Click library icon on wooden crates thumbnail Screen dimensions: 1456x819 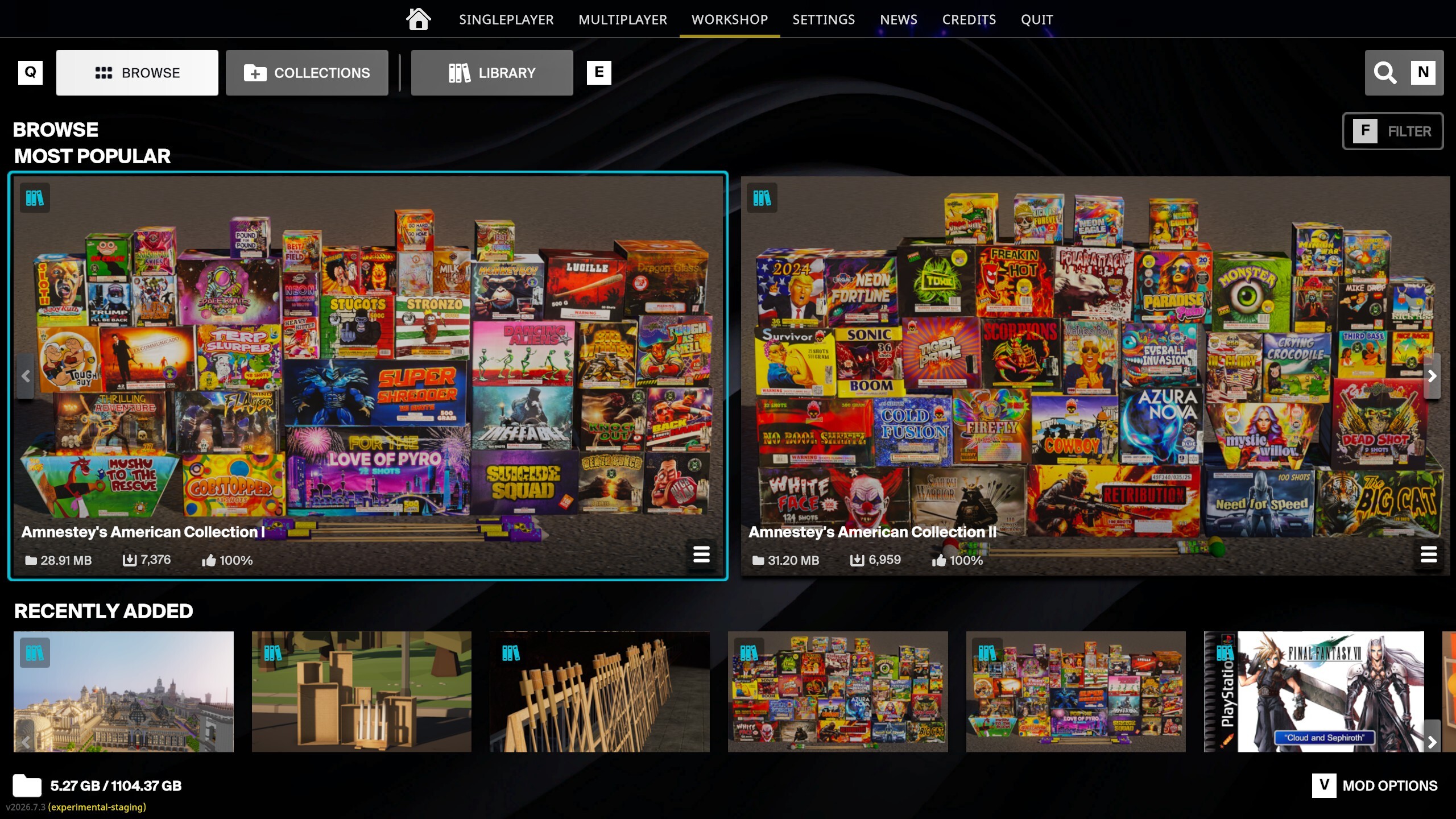pyautogui.click(x=273, y=653)
